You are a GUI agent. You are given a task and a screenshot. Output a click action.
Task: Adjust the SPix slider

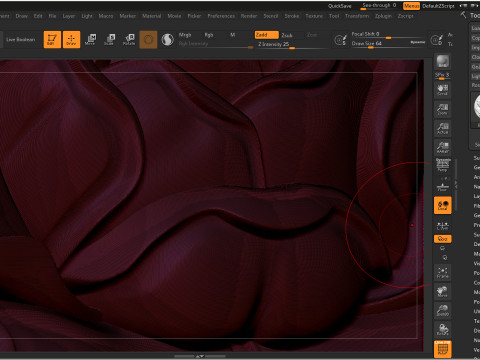(442, 76)
